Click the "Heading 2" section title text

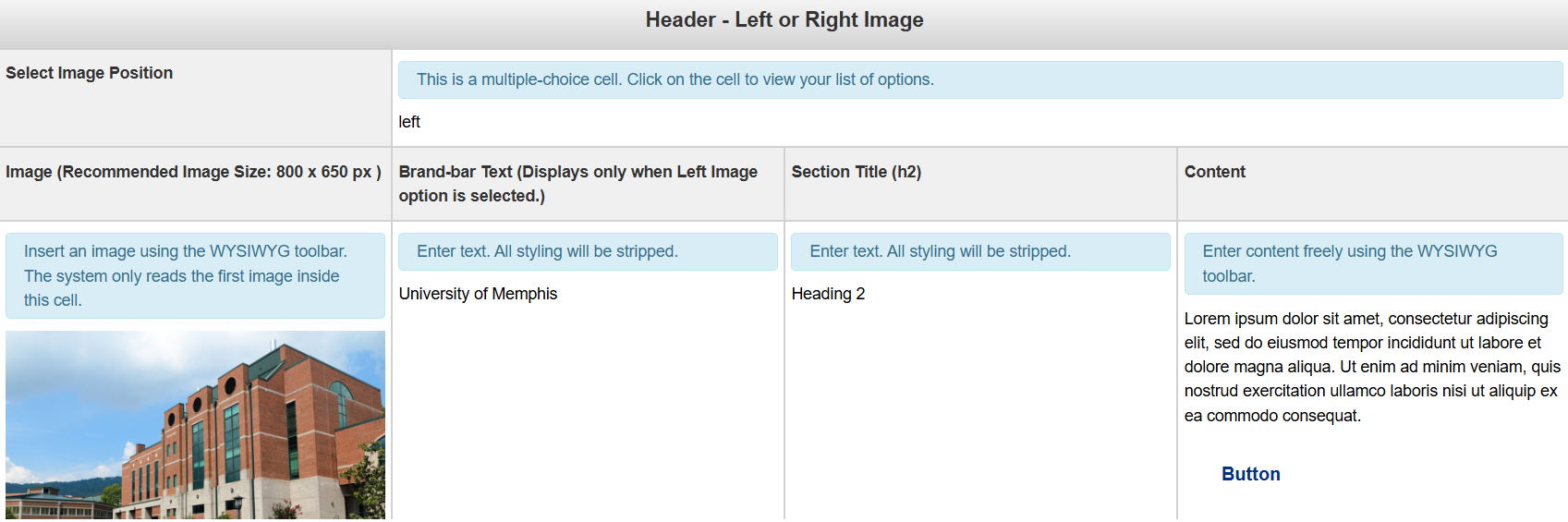[828, 294]
